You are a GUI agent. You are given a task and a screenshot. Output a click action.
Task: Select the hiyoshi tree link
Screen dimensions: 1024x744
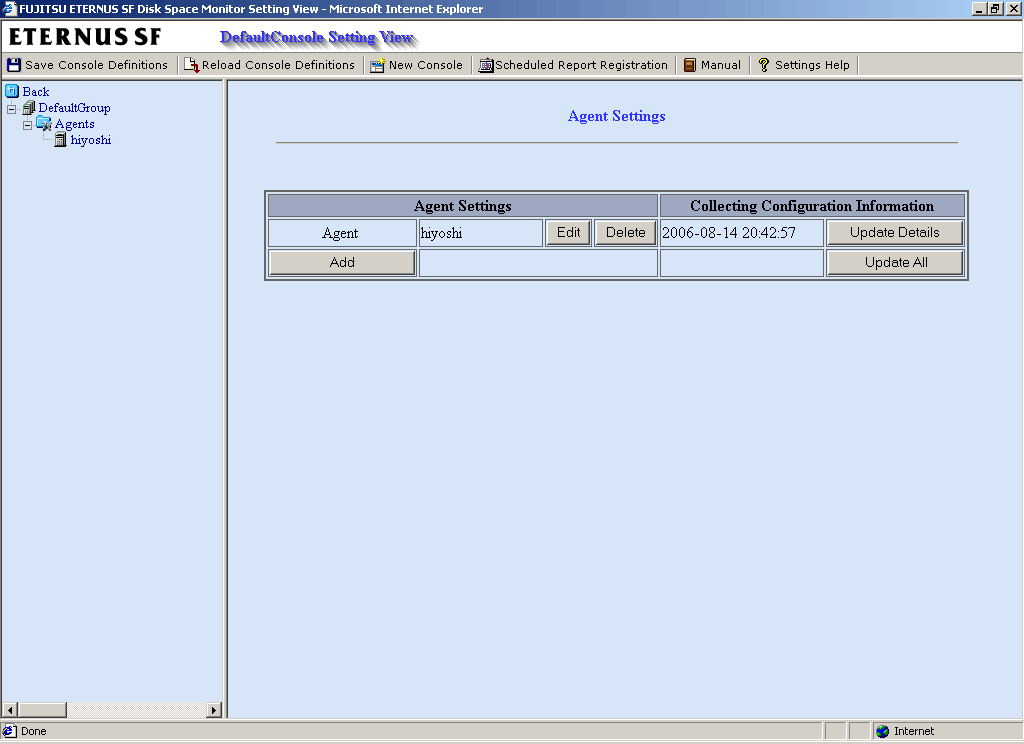91,140
